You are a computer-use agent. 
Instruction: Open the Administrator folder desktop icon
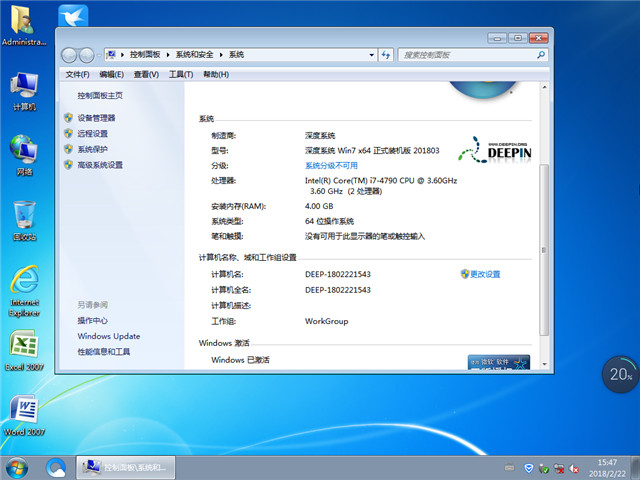coord(24,25)
